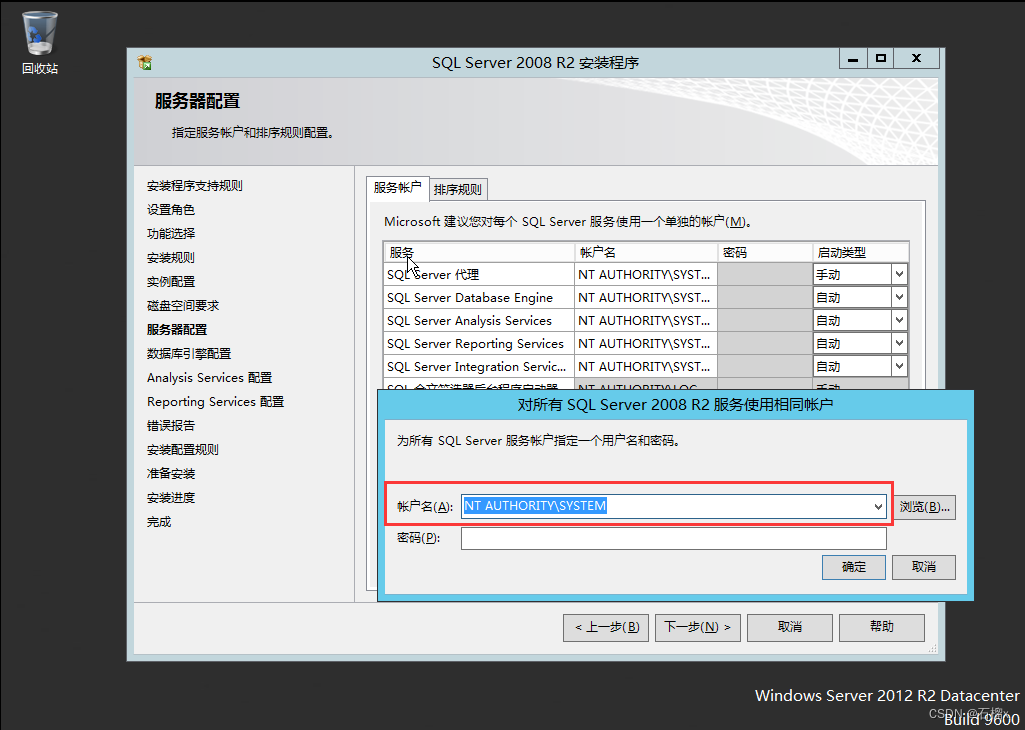Go back with 上一步(B) button
The width and height of the screenshot is (1025, 730).
click(606, 627)
